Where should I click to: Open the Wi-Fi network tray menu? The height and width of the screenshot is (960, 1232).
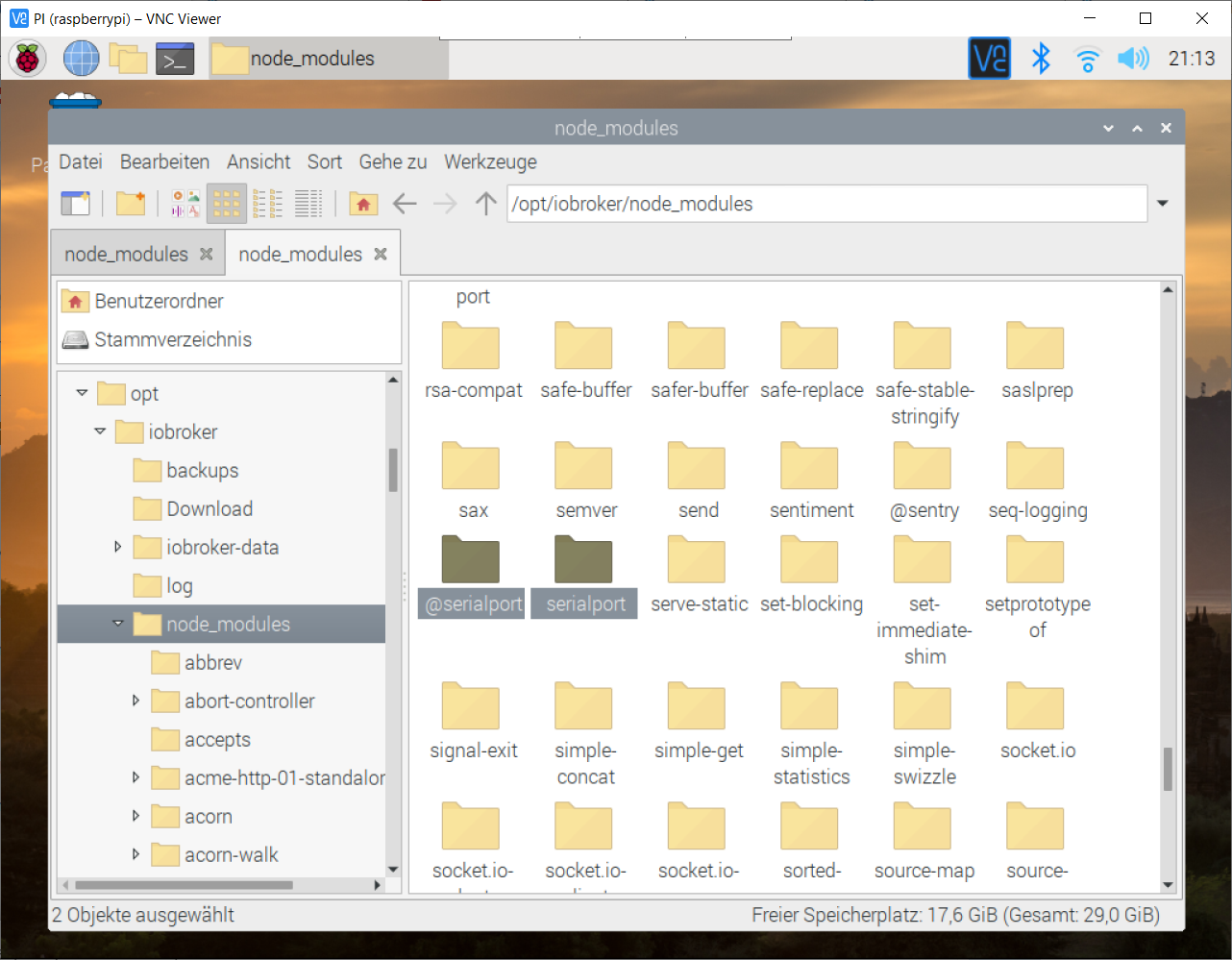point(1087,59)
